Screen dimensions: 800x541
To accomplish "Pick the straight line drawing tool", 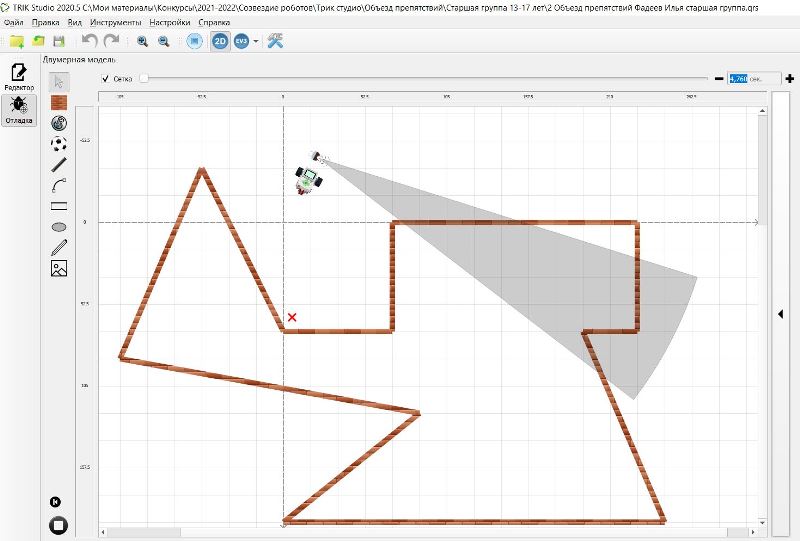I will [59, 164].
